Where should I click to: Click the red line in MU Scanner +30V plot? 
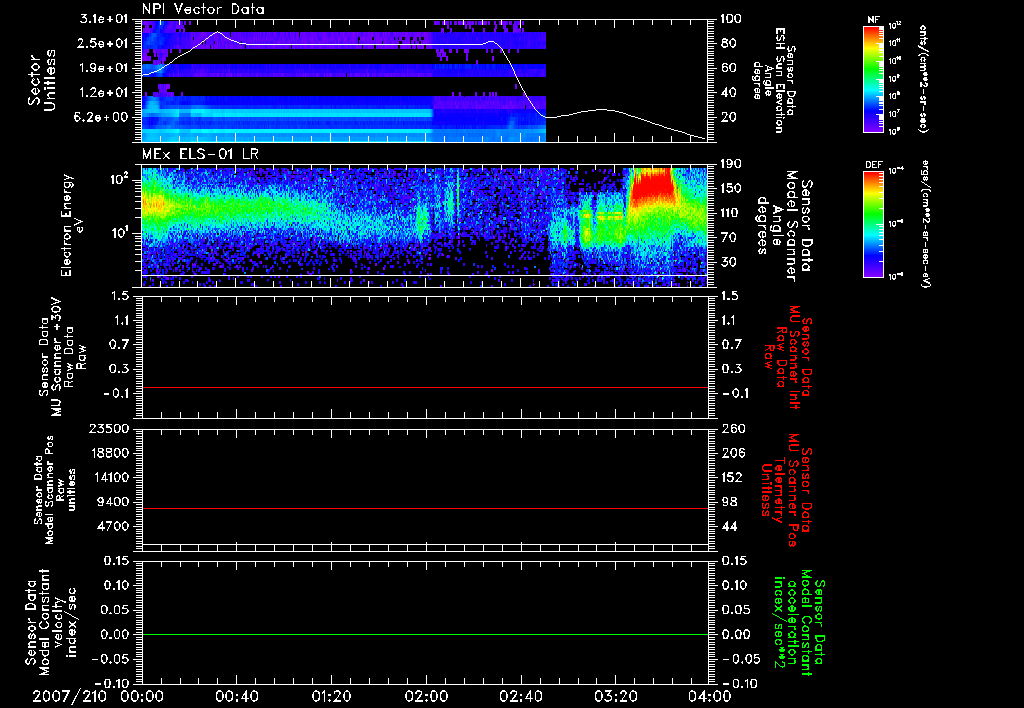click(425, 387)
